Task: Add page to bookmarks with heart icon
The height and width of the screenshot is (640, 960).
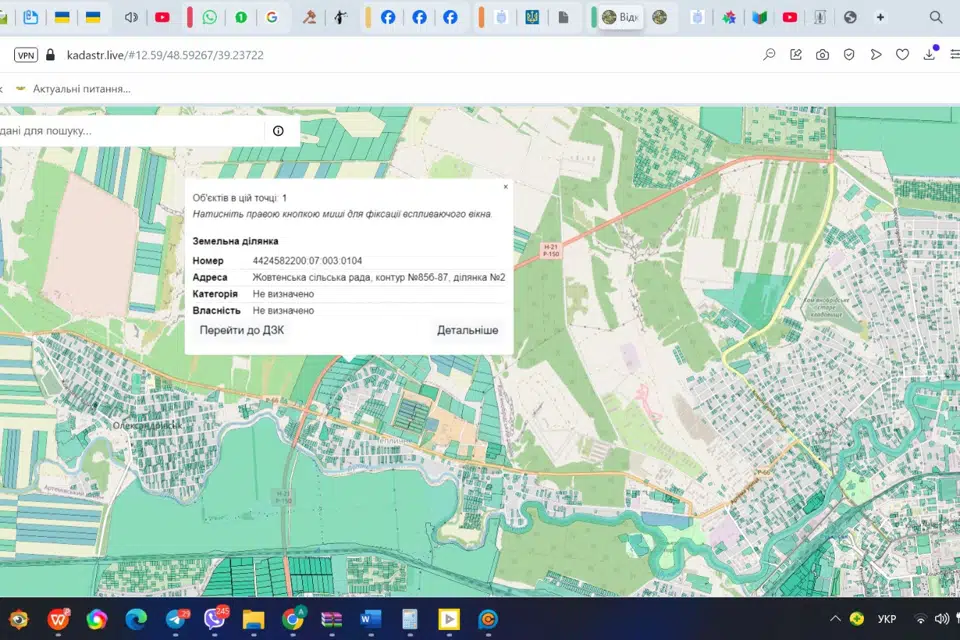Action: pyautogui.click(x=902, y=55)
